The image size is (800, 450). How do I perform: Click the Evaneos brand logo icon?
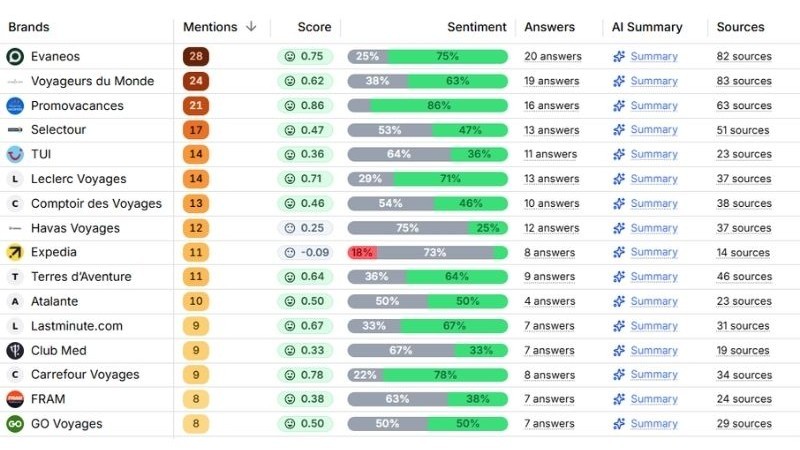15,56
